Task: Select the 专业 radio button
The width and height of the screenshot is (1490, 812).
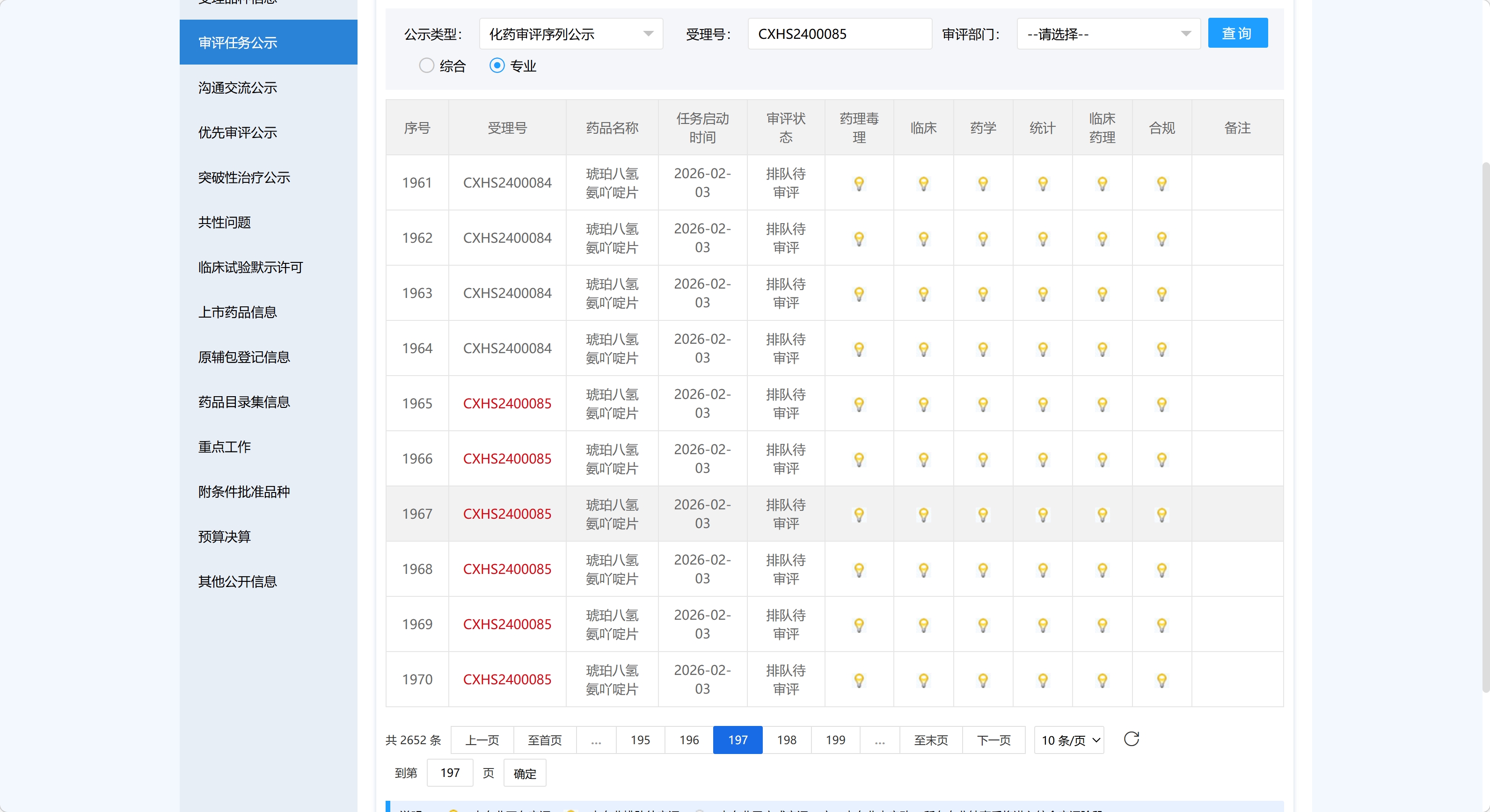Action: (497, 65)
